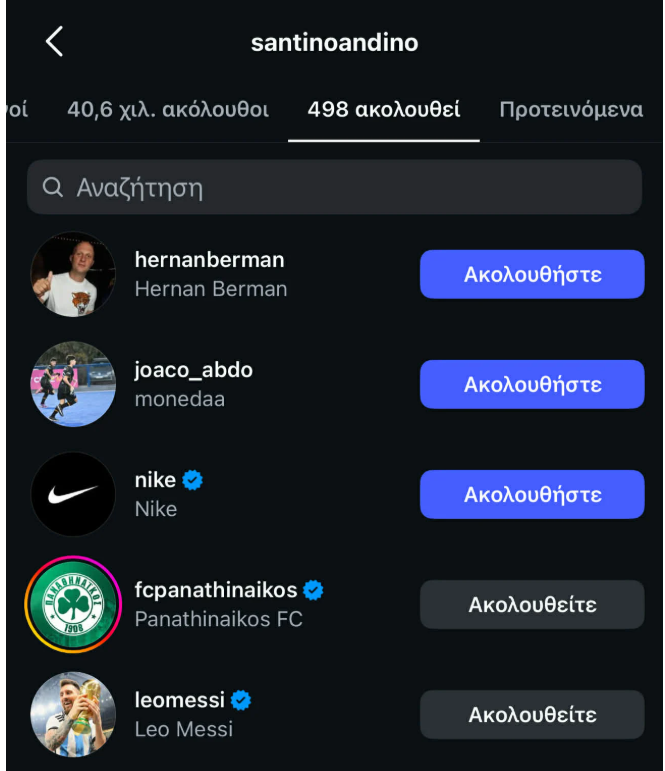
Task: Click leomessi's verified badge
Action: point(241,700)
